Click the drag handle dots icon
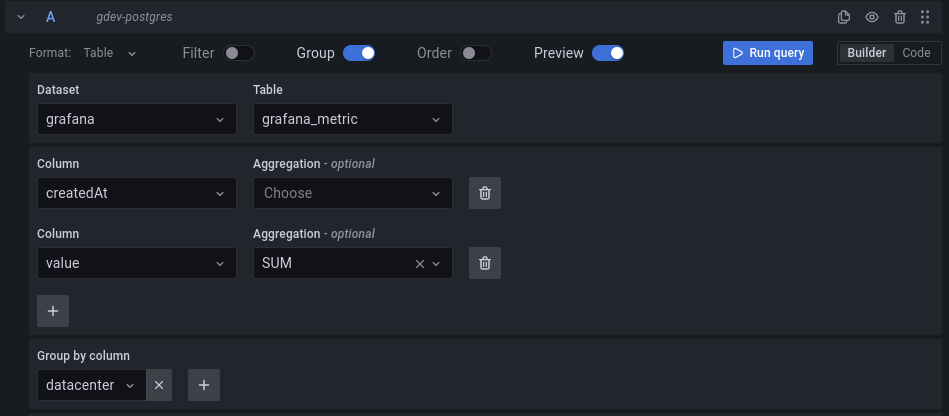Screen dimensions: 949x416 pos(926,17)
